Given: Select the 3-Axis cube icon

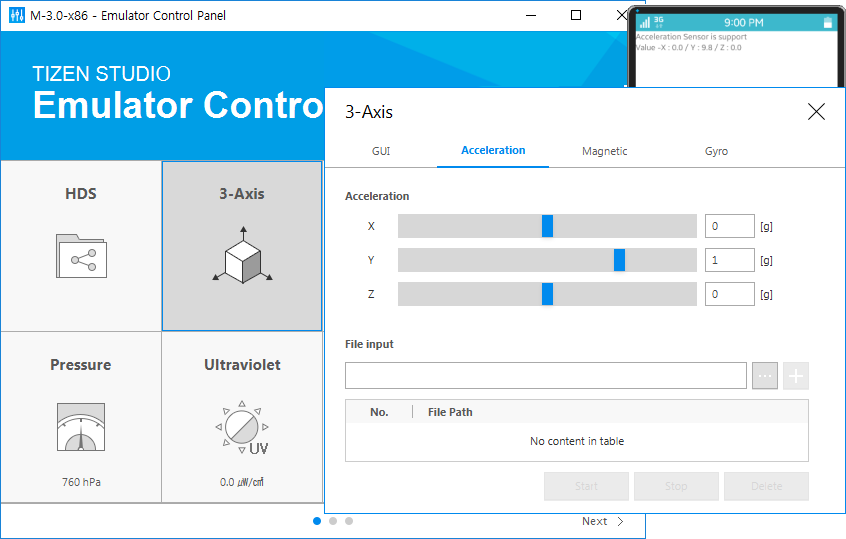Looking at the screenshot, I should (x=242, y=255).
